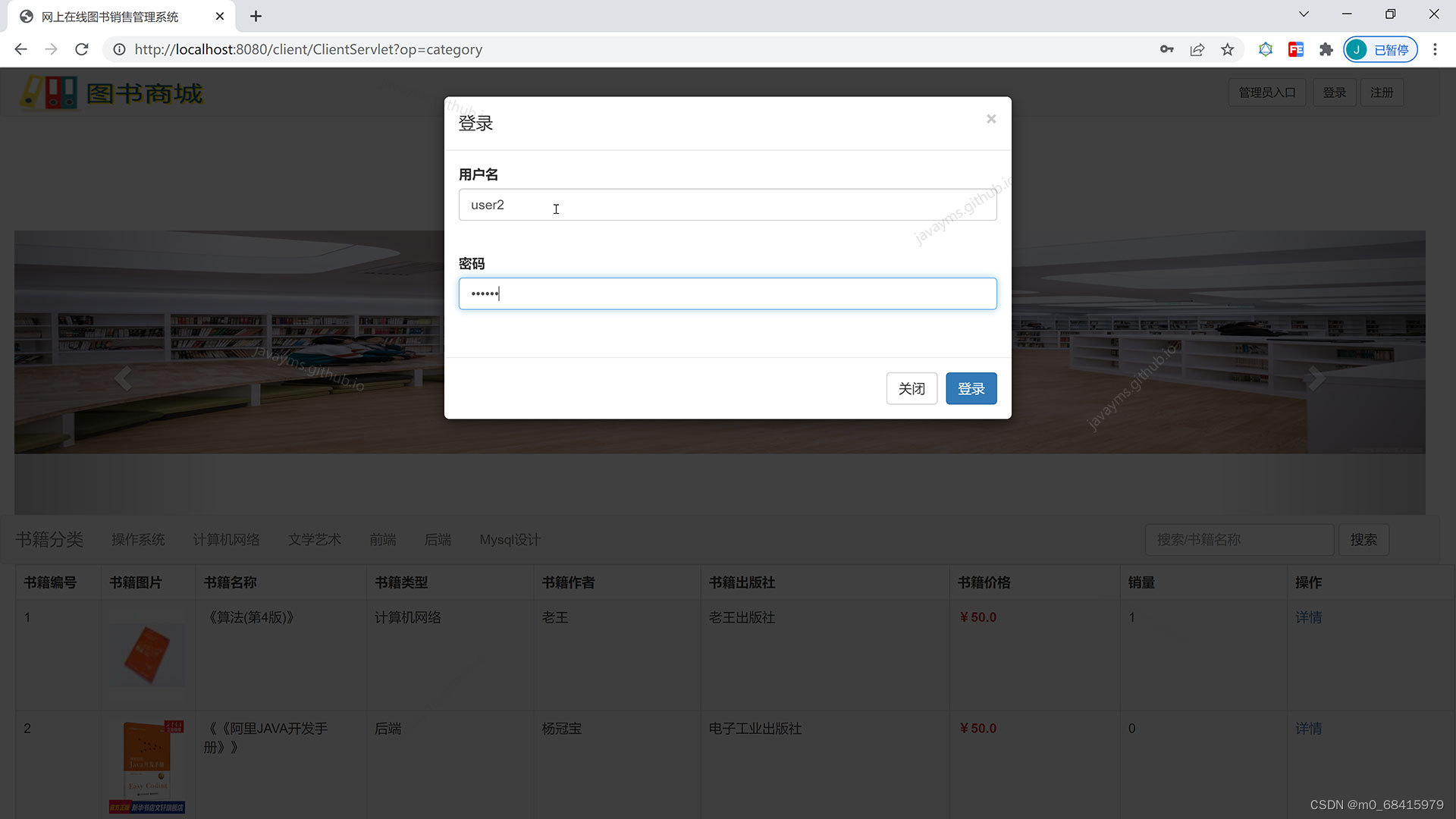This screenshot has height=819, width=1456.
Task: Open the browser extensions puzzle icon
Action: pos(1326,49)
